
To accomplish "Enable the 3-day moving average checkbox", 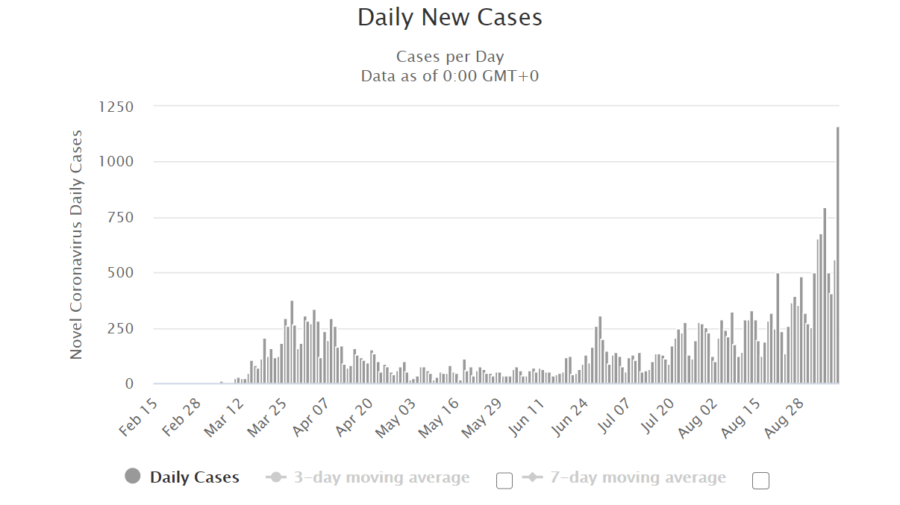I will click(x=504, y=480).
